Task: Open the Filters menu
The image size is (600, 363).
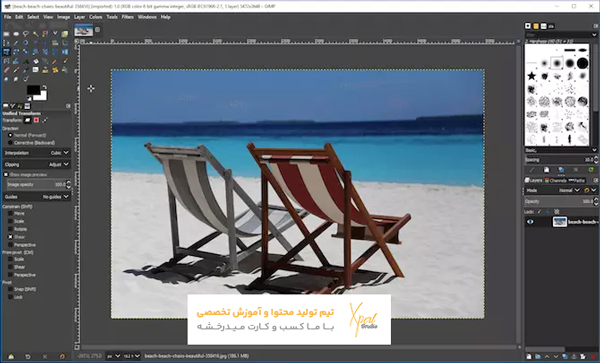Action: click(x=127, y=17)
